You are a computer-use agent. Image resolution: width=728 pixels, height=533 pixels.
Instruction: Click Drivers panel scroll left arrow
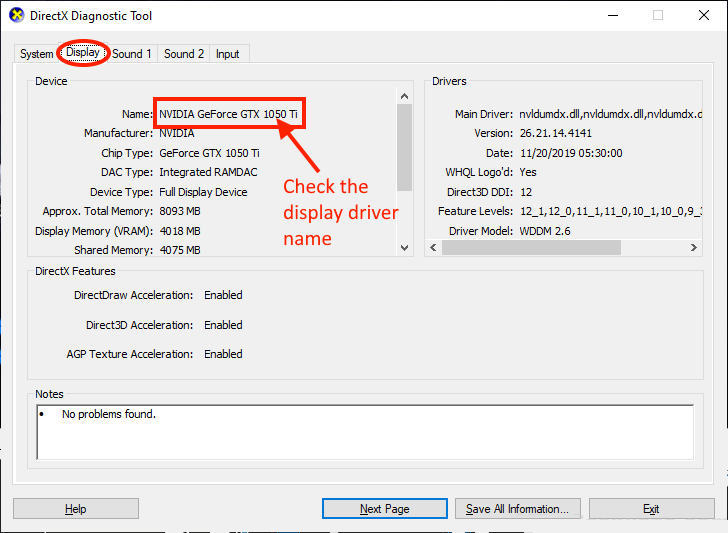(433, 247)
